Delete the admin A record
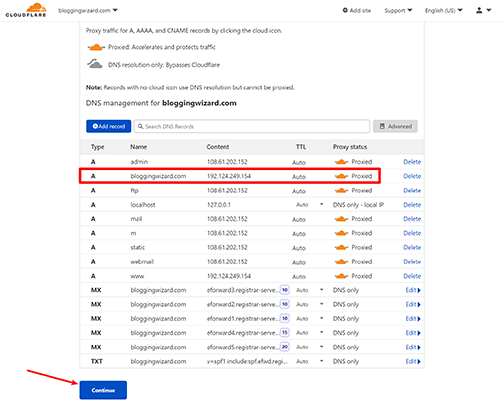Screen dimensions: 502x400 [412, 162]
